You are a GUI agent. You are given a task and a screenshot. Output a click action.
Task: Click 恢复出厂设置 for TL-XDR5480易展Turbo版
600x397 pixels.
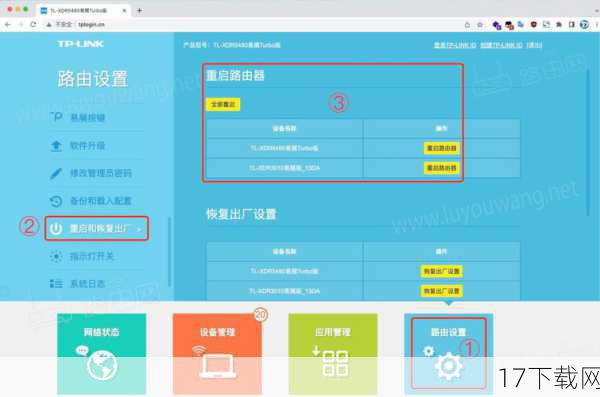[x=442, y=271]
